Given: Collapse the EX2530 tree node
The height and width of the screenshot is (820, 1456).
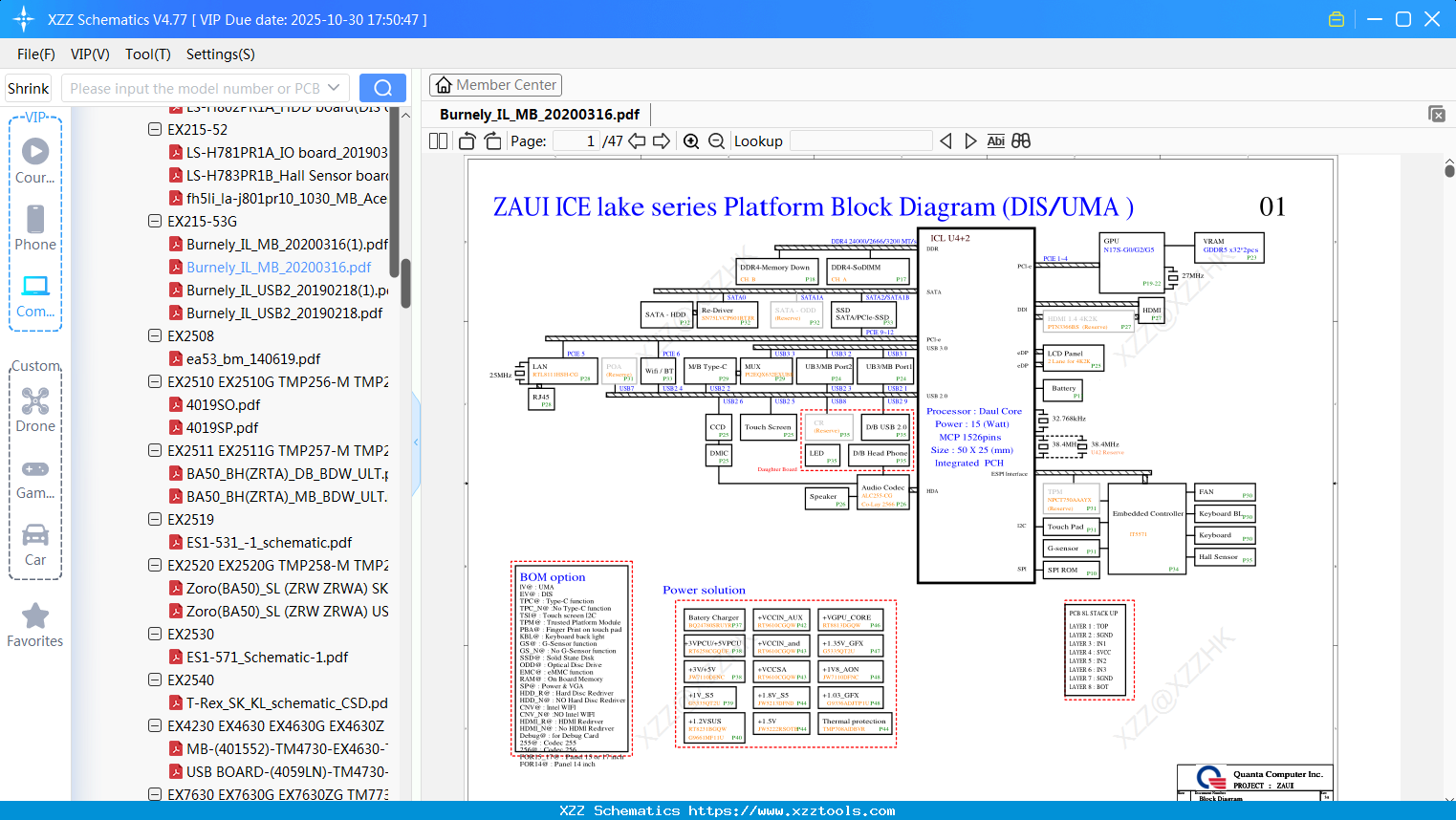Looking at the screenshot, I should (155, 634).
